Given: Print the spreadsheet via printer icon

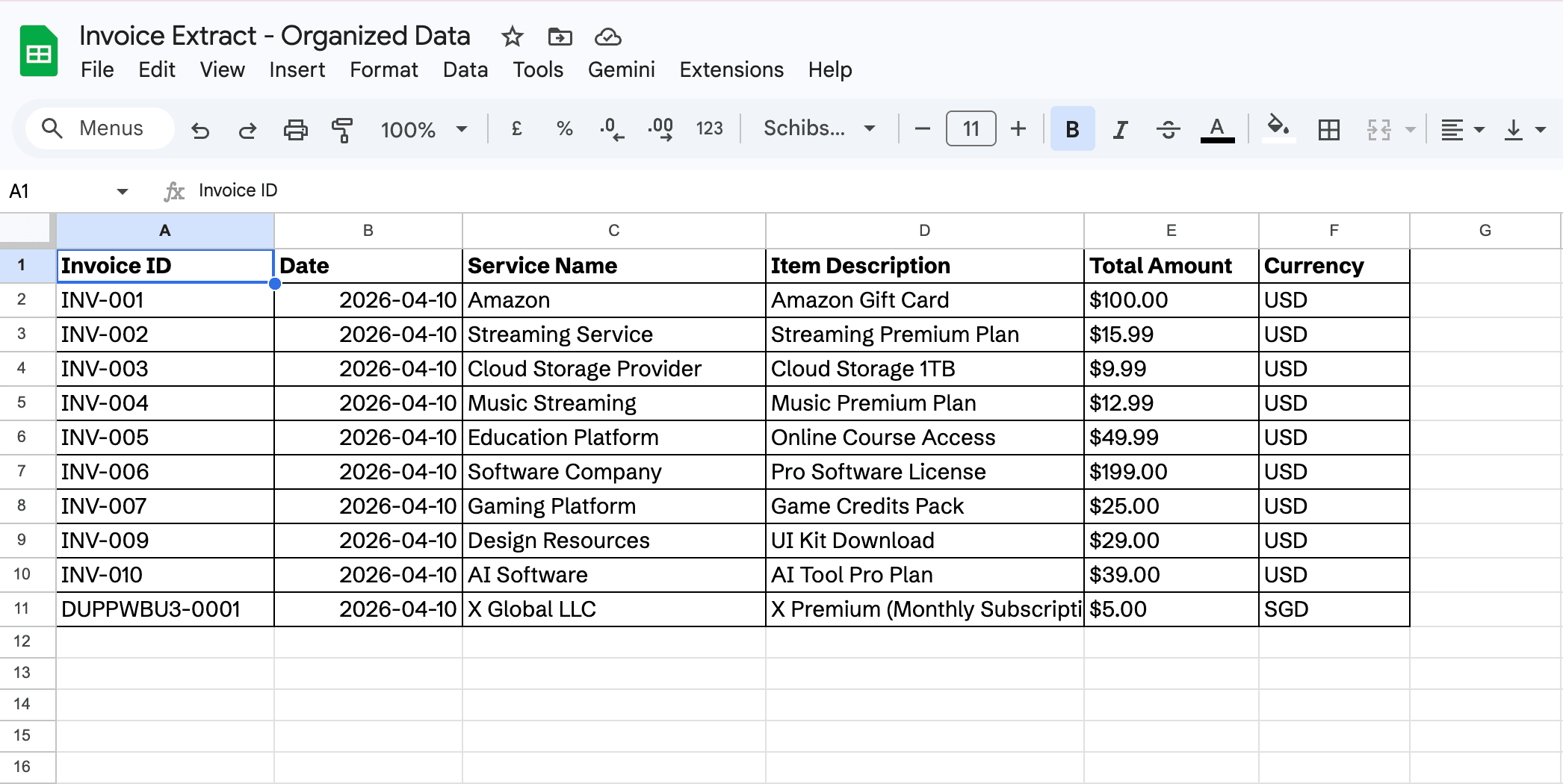Looking at the screenshot, I should coord(295,130).
